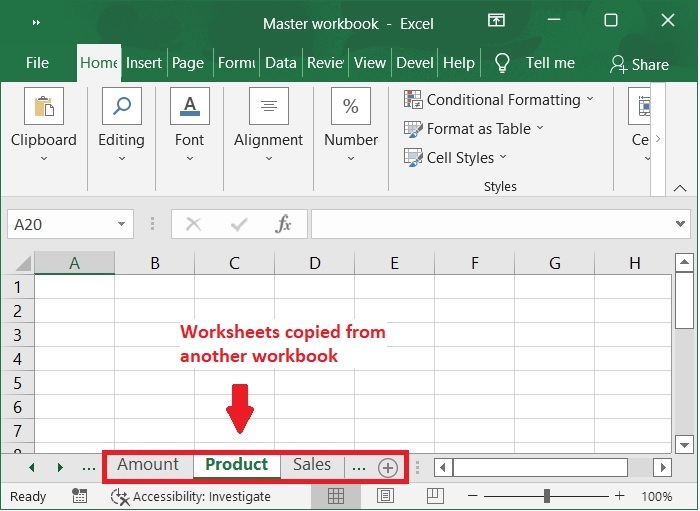The image size is (700, 511).
Task: Switch to Normal view
Action: 336,496
